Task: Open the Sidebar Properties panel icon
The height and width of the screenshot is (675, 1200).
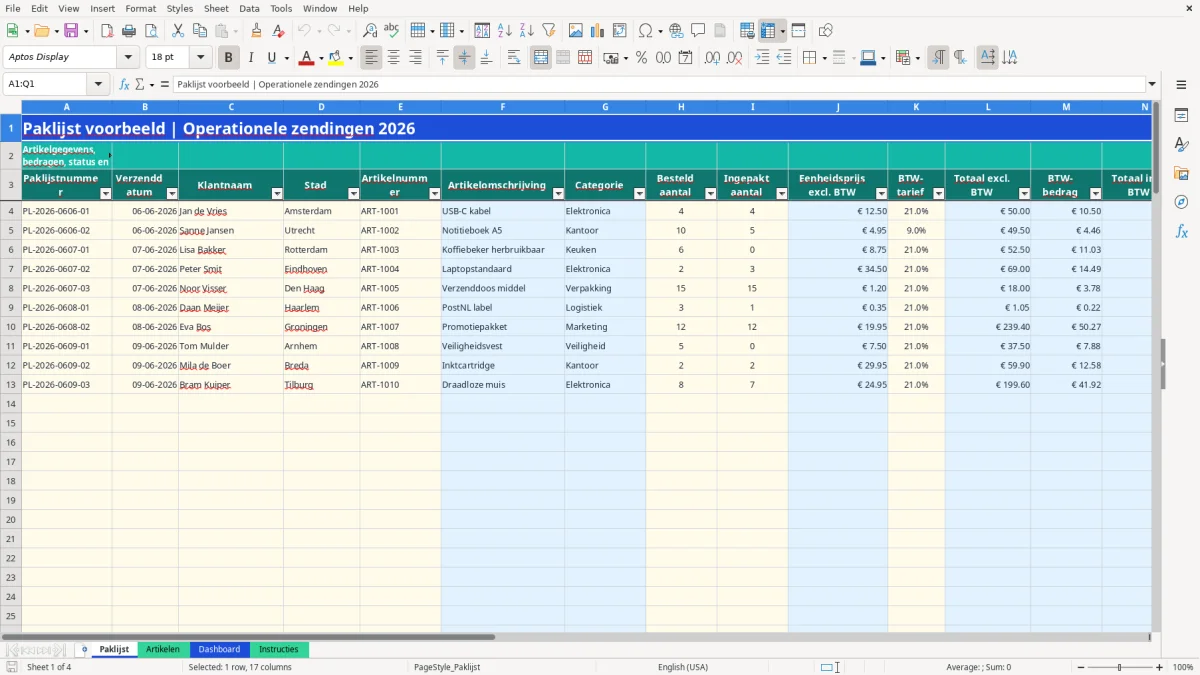Action: click(x=1181, y=116)
